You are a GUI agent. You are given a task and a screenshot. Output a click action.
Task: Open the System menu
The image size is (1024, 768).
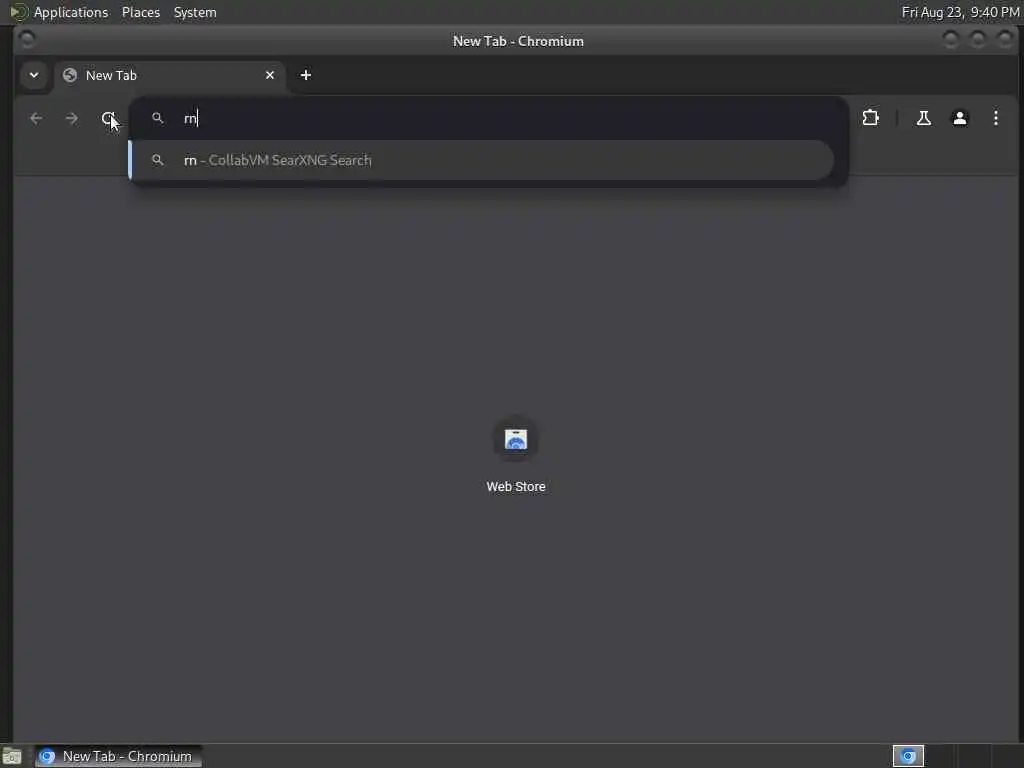[195, 12]
